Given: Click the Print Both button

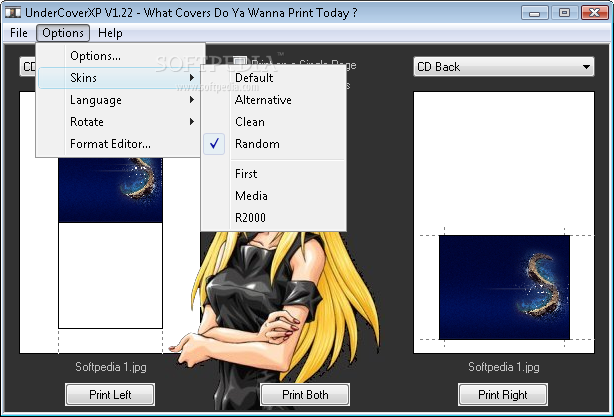Looking at the screenshot, I should pyautogui.click(x=305, y=394).
